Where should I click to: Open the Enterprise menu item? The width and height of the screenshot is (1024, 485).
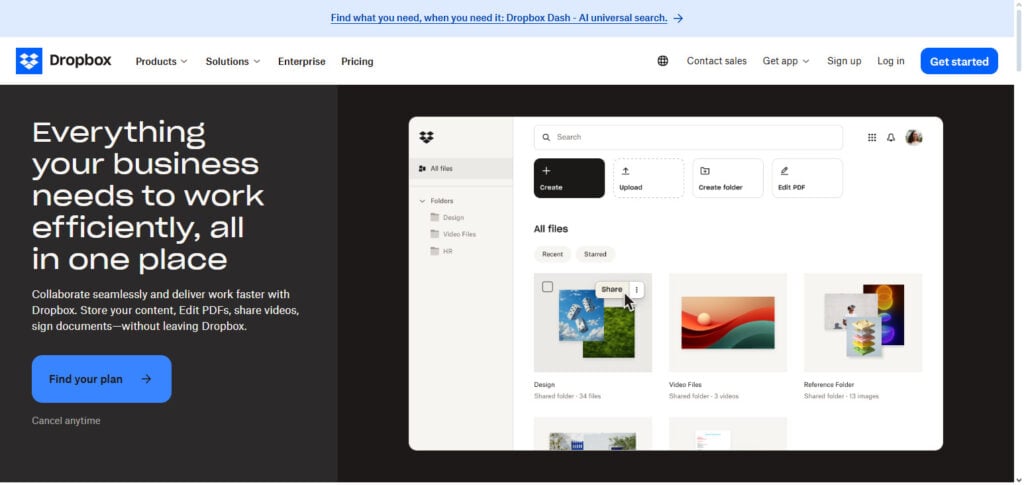(x=302, y=61)
